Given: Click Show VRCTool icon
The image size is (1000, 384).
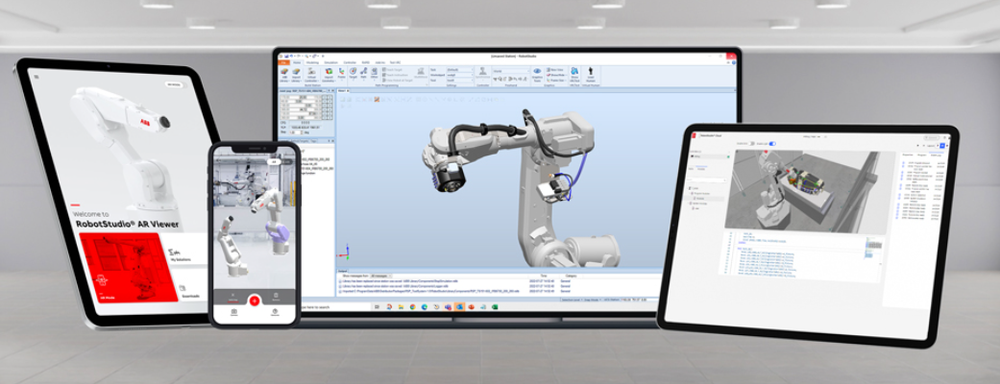Looking at the screenshot, I should pos(574,75).
